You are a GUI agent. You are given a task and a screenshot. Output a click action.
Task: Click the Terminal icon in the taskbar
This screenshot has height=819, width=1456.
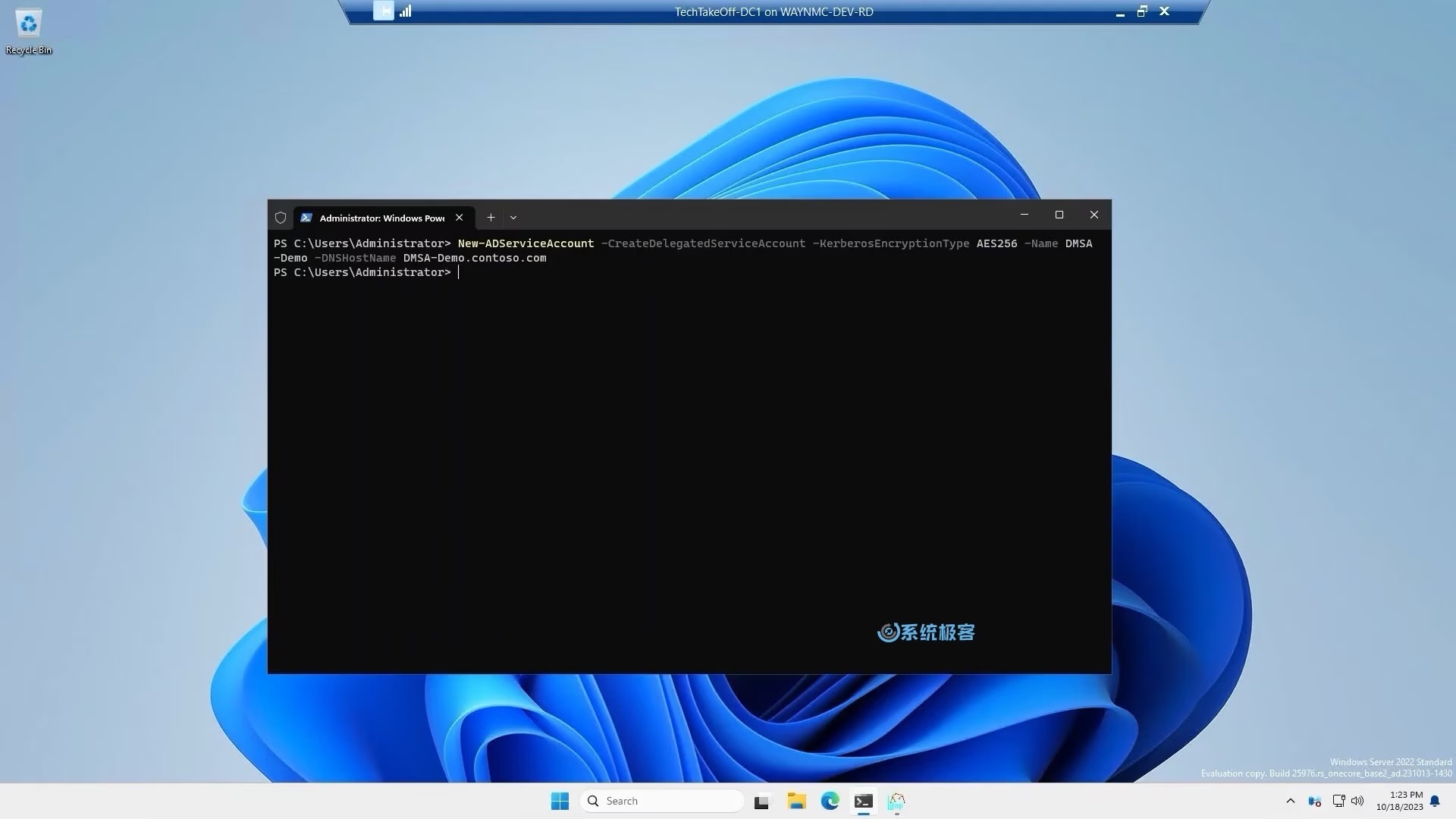[864, 802]
